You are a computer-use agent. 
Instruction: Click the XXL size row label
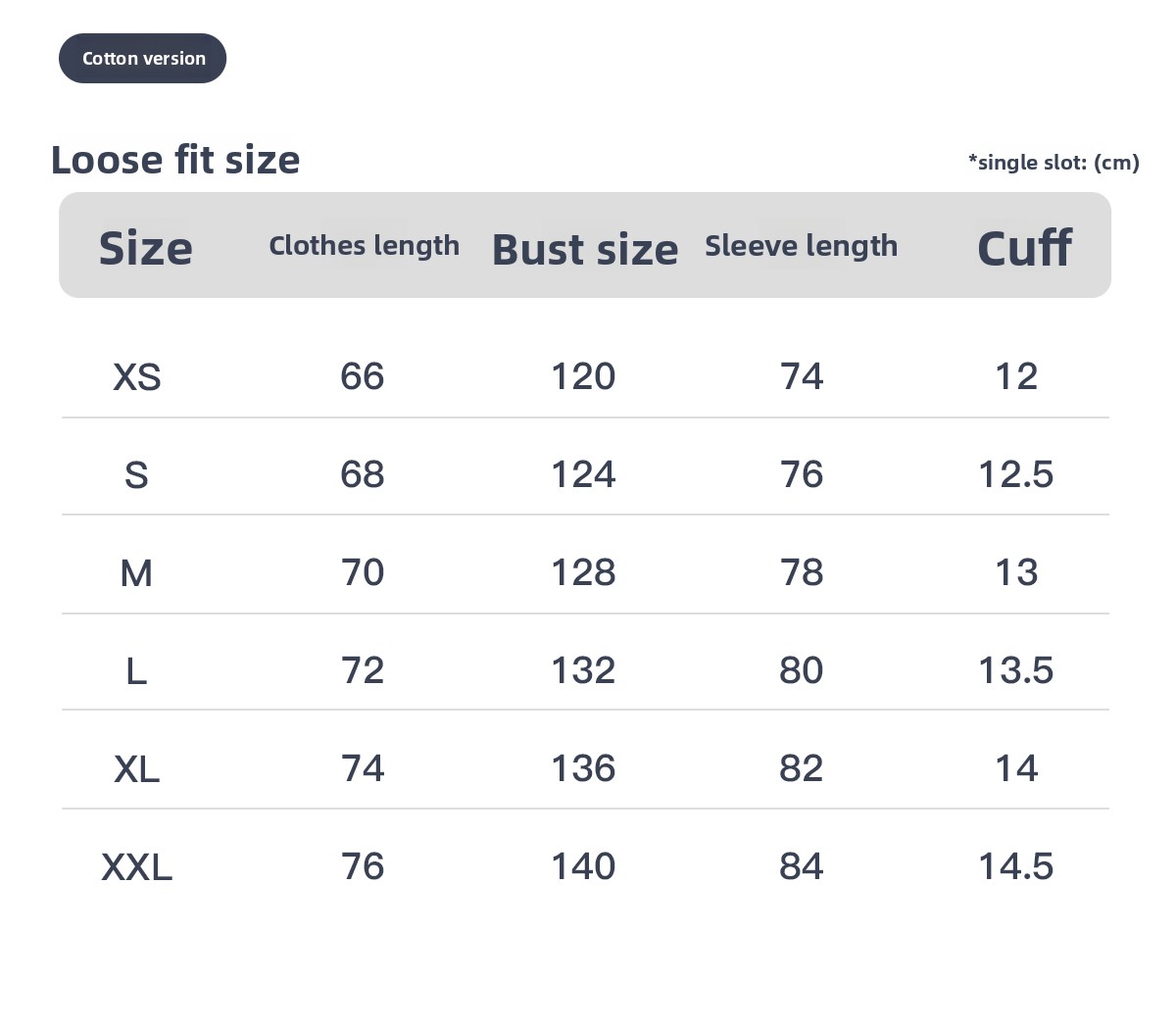[137, 867]
